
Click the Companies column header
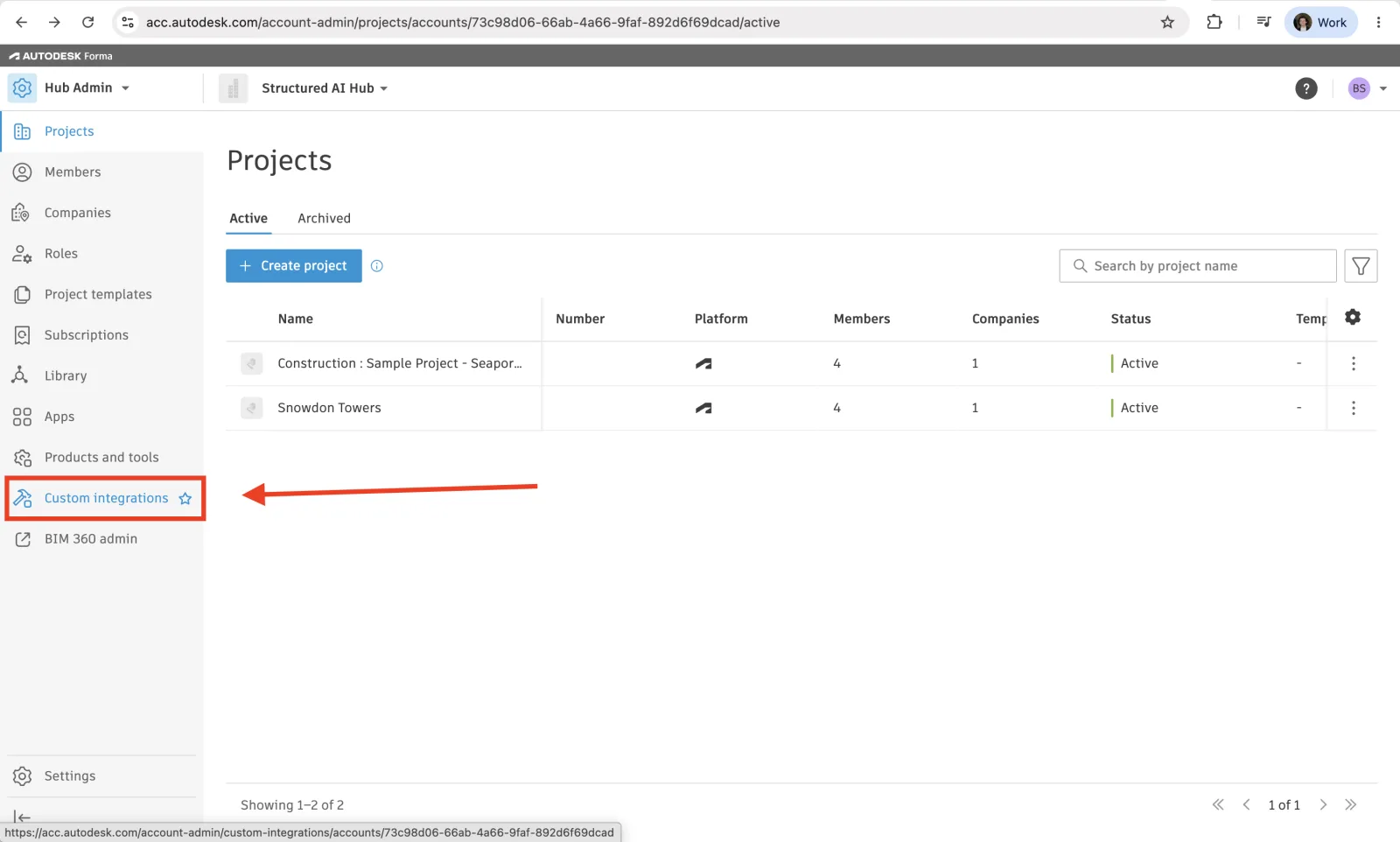[1005, 319]
